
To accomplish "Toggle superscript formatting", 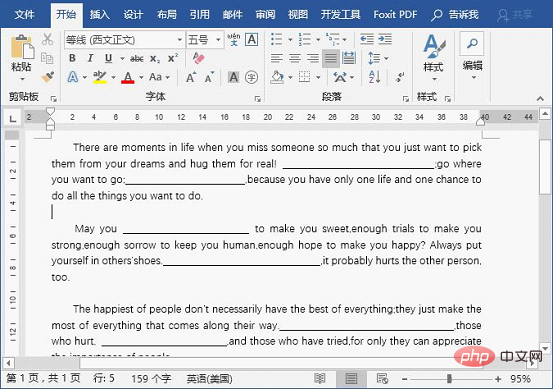I will [x=172, y=58].
